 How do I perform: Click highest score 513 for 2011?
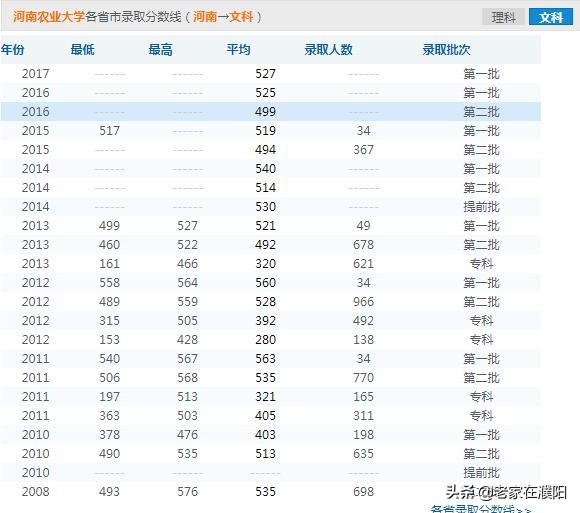pos(188,396)
